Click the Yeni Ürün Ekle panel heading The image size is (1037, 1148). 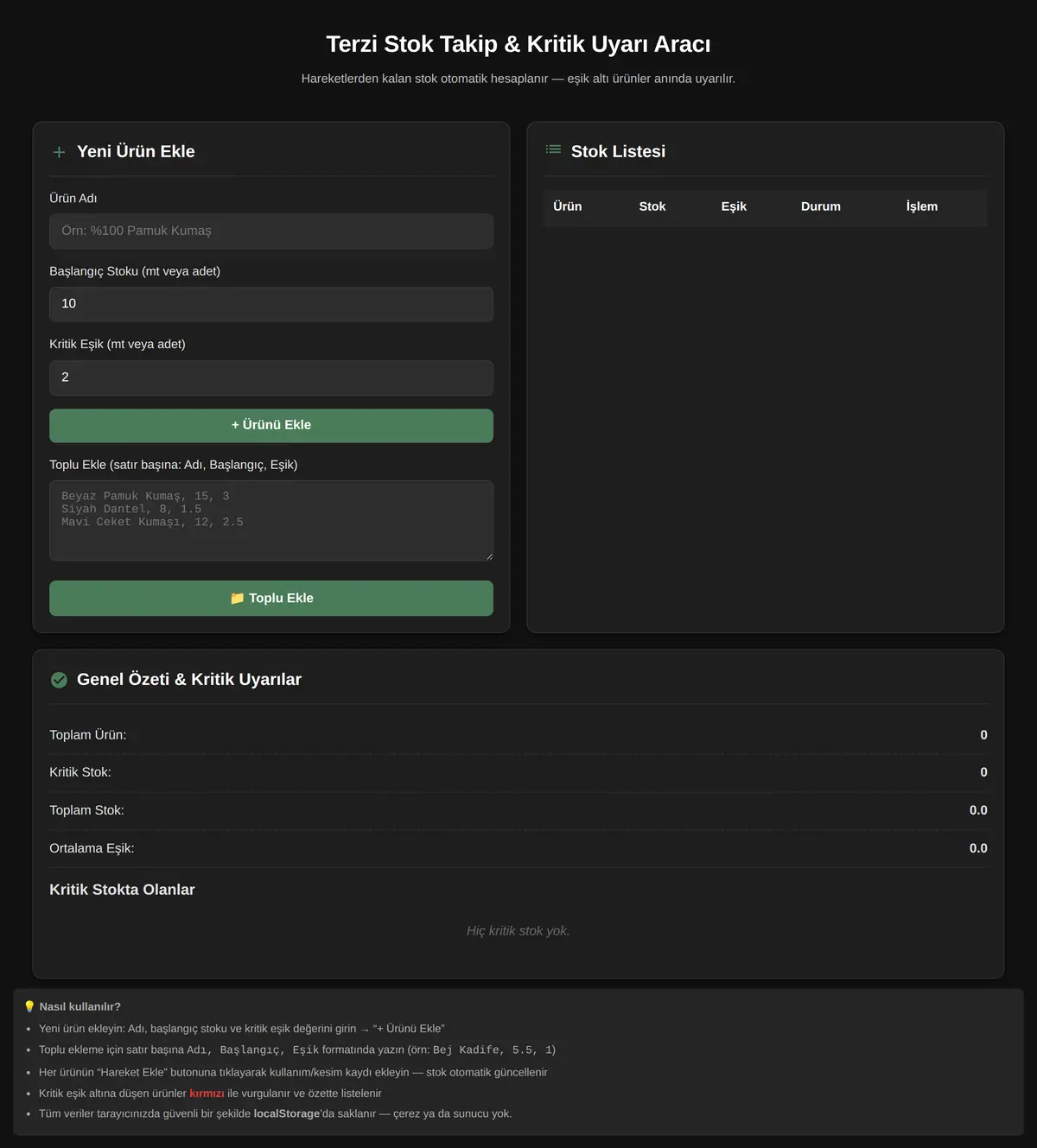coord(136,151)
